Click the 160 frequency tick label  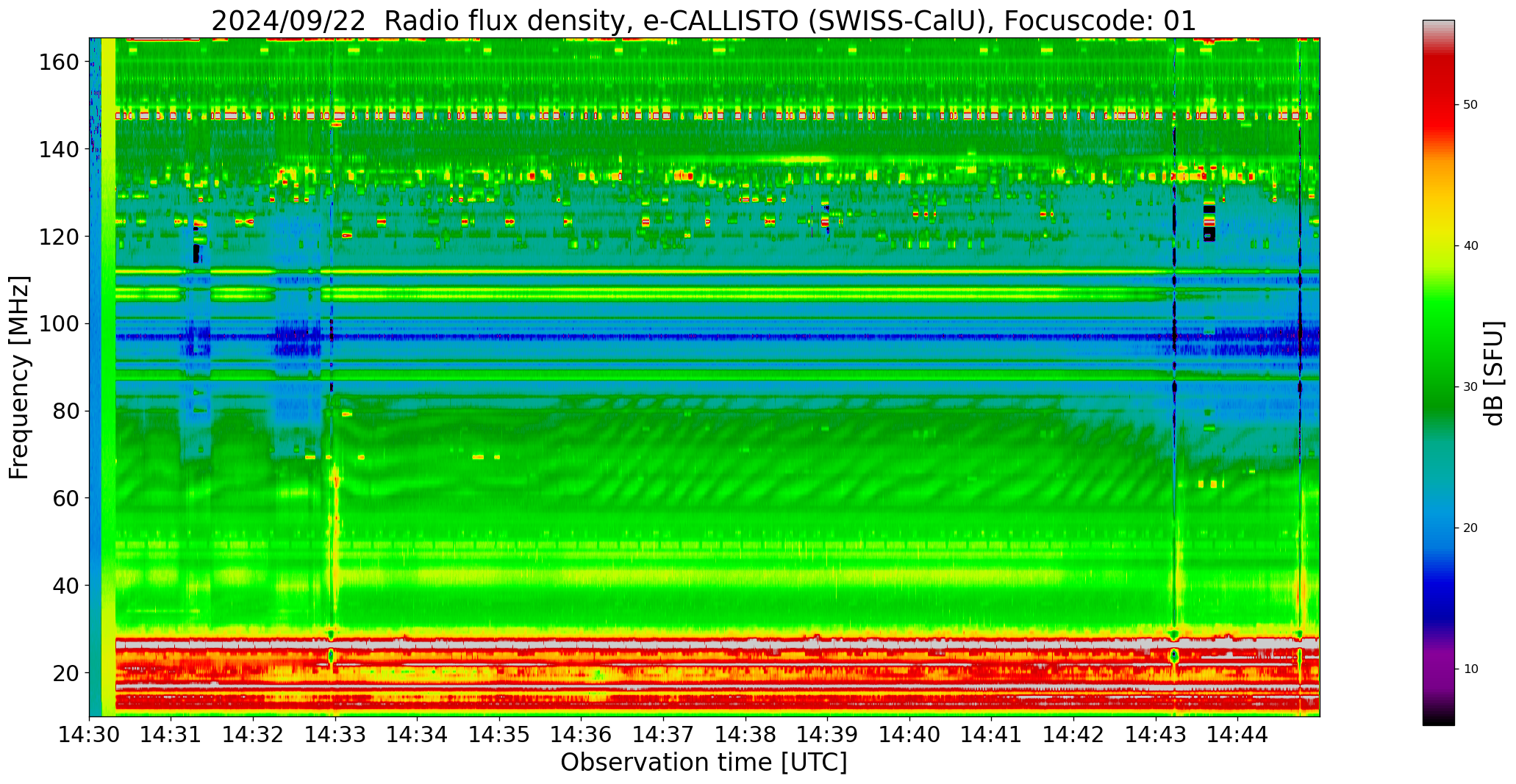point(58,62)
